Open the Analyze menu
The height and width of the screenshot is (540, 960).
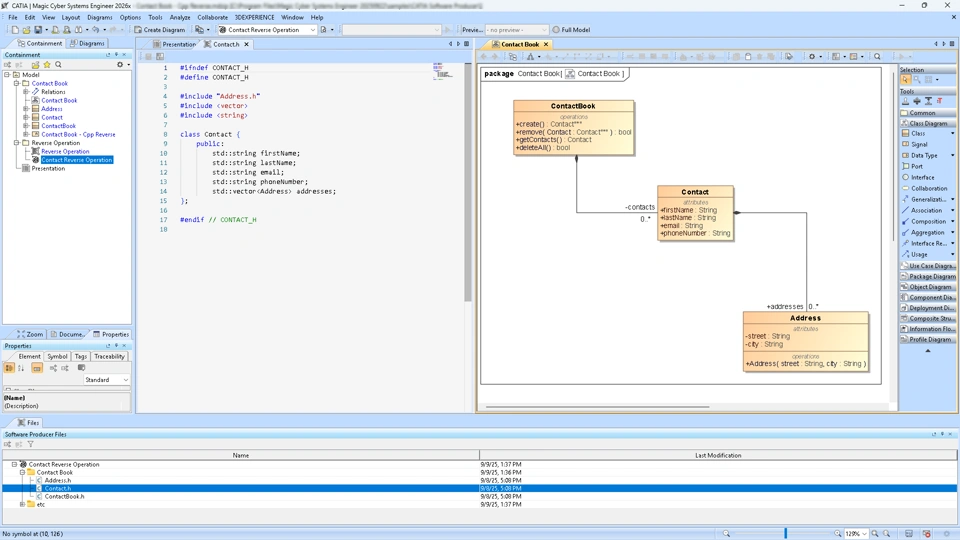tap(180, 17)
